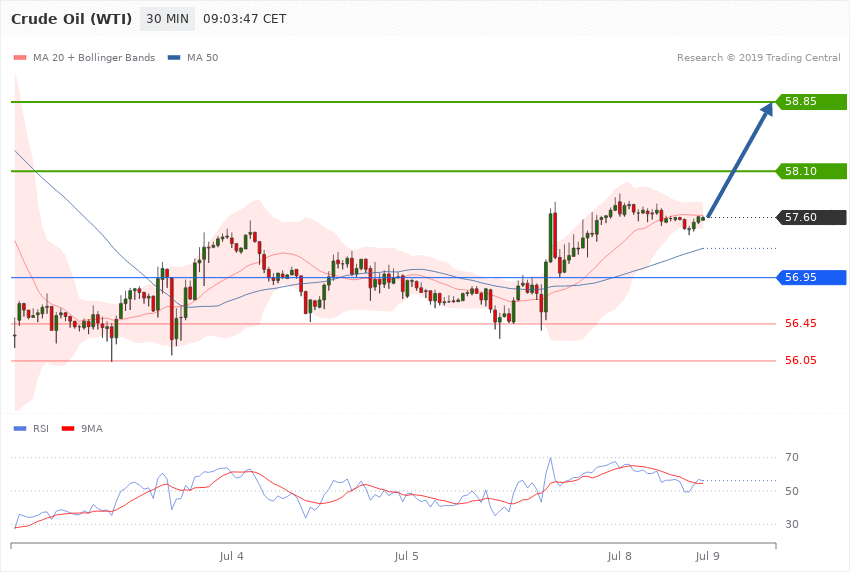Screen dimensions: 850x576
Task: Click the Jul 8 date axis label
Action: tap(620, 556)
